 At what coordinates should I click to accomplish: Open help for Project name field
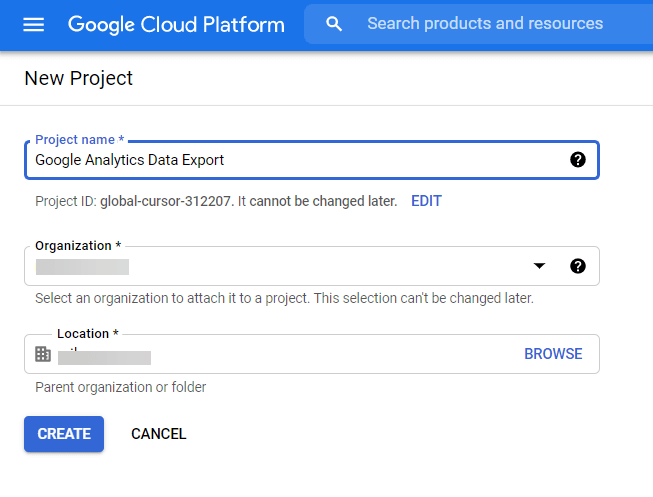click(578, 160)
